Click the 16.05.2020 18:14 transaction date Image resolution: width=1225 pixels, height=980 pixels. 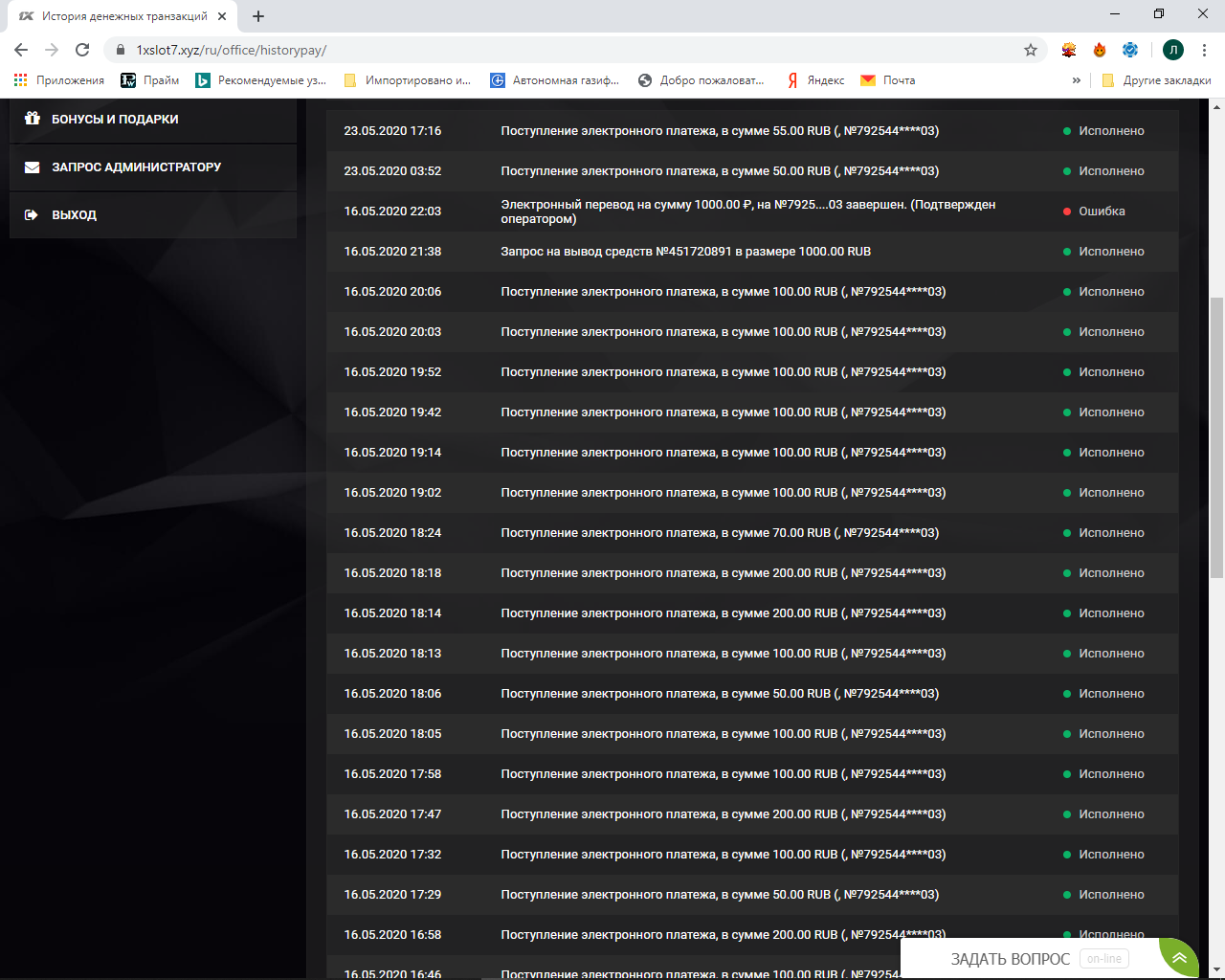point(392,613)
